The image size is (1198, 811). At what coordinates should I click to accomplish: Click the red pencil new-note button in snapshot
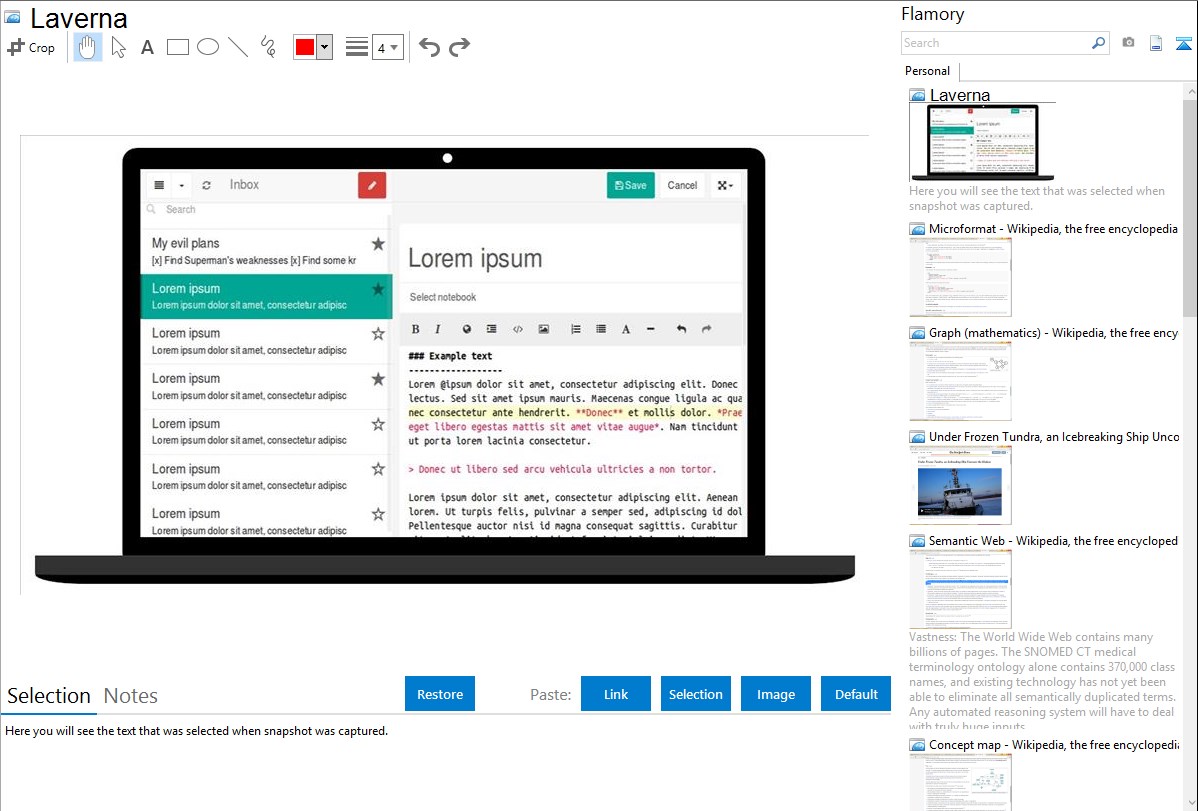point(372,185)
